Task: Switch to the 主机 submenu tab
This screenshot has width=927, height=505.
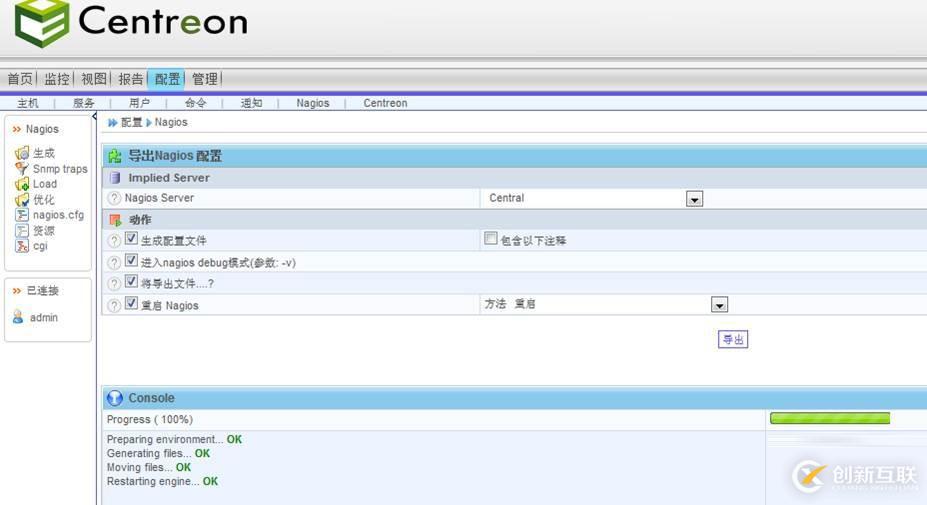Action: tap(28, 103)
